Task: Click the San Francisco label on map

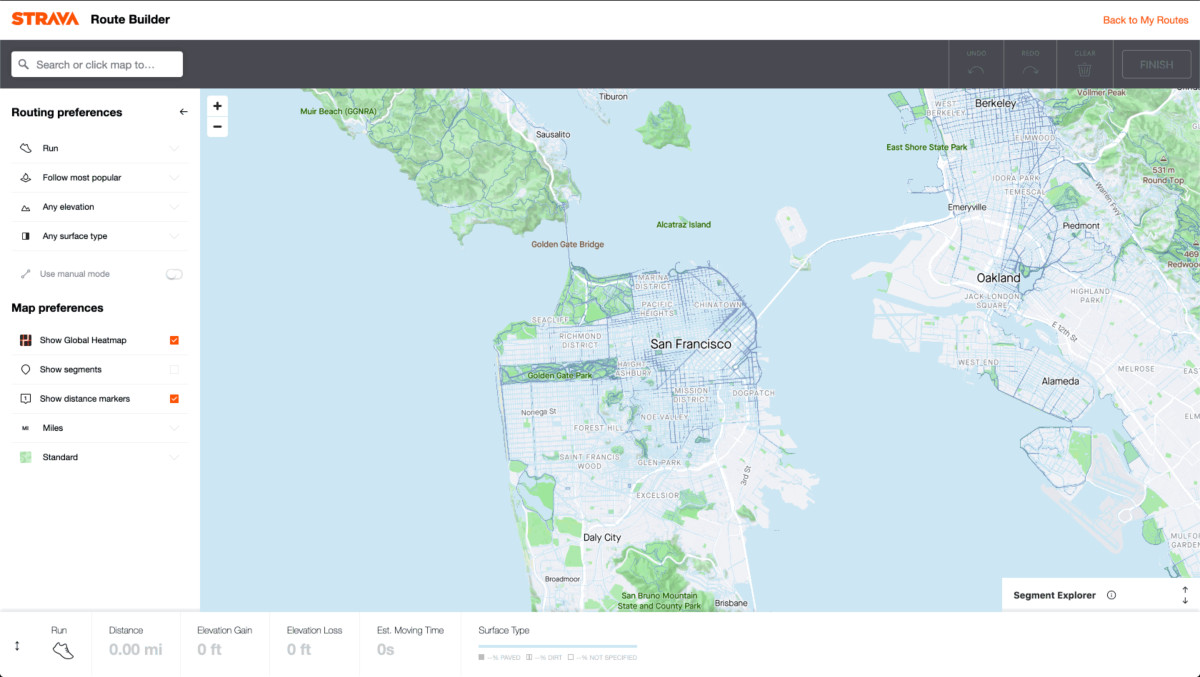Action: tap(690, 344)
